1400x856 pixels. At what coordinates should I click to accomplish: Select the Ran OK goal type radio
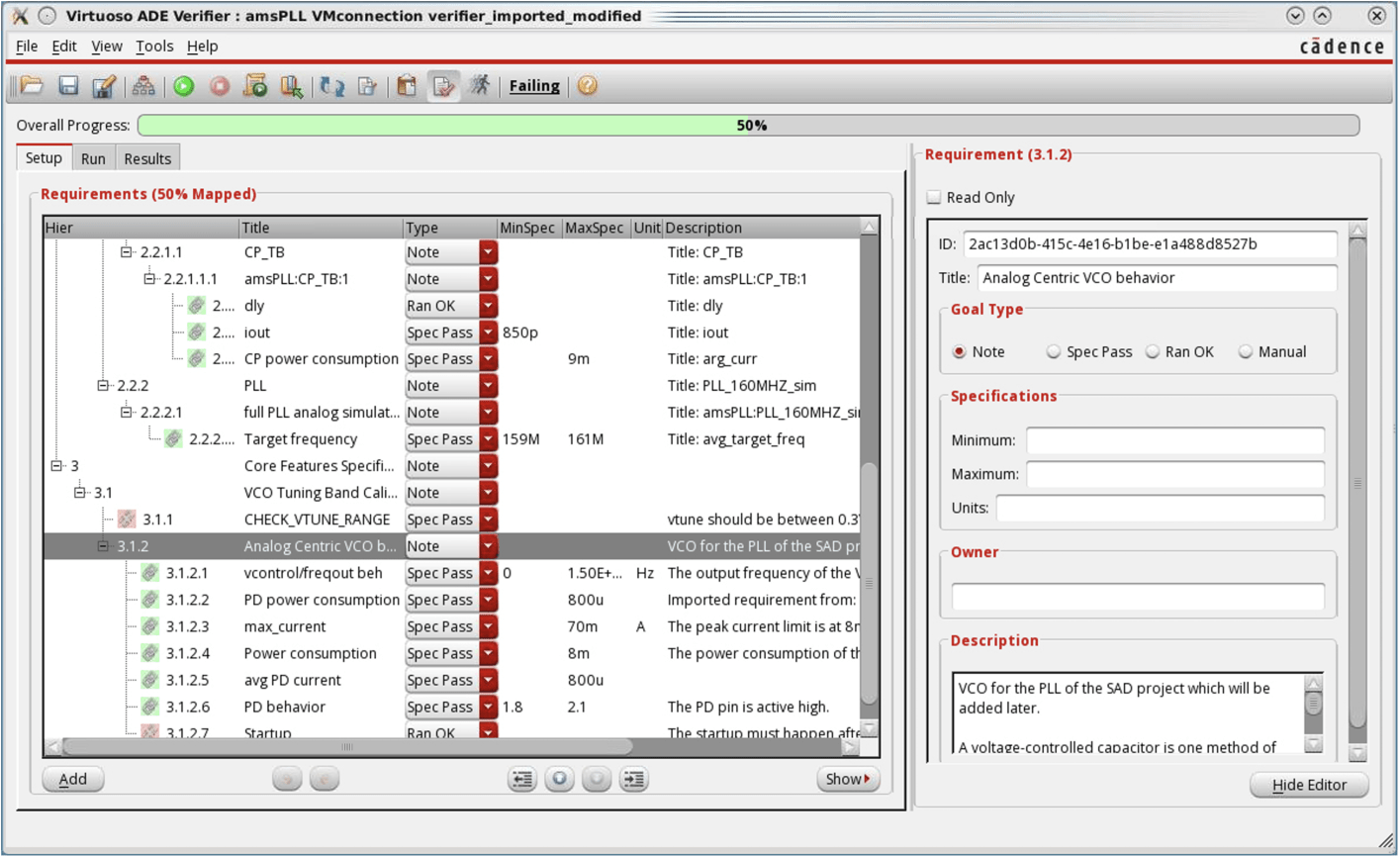1152,351
